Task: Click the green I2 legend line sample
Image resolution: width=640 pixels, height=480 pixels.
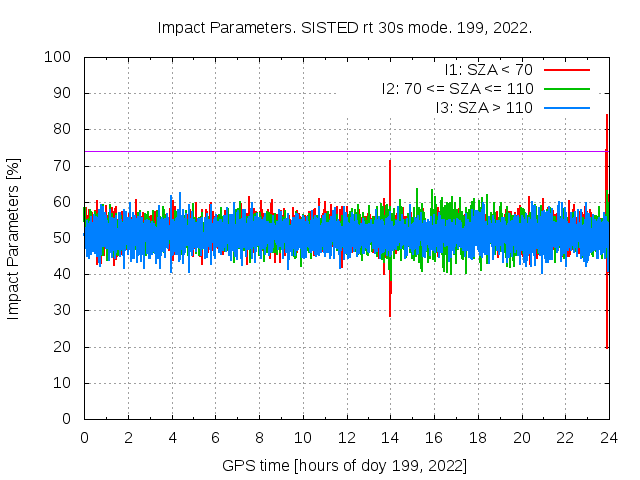Action: 565,88
